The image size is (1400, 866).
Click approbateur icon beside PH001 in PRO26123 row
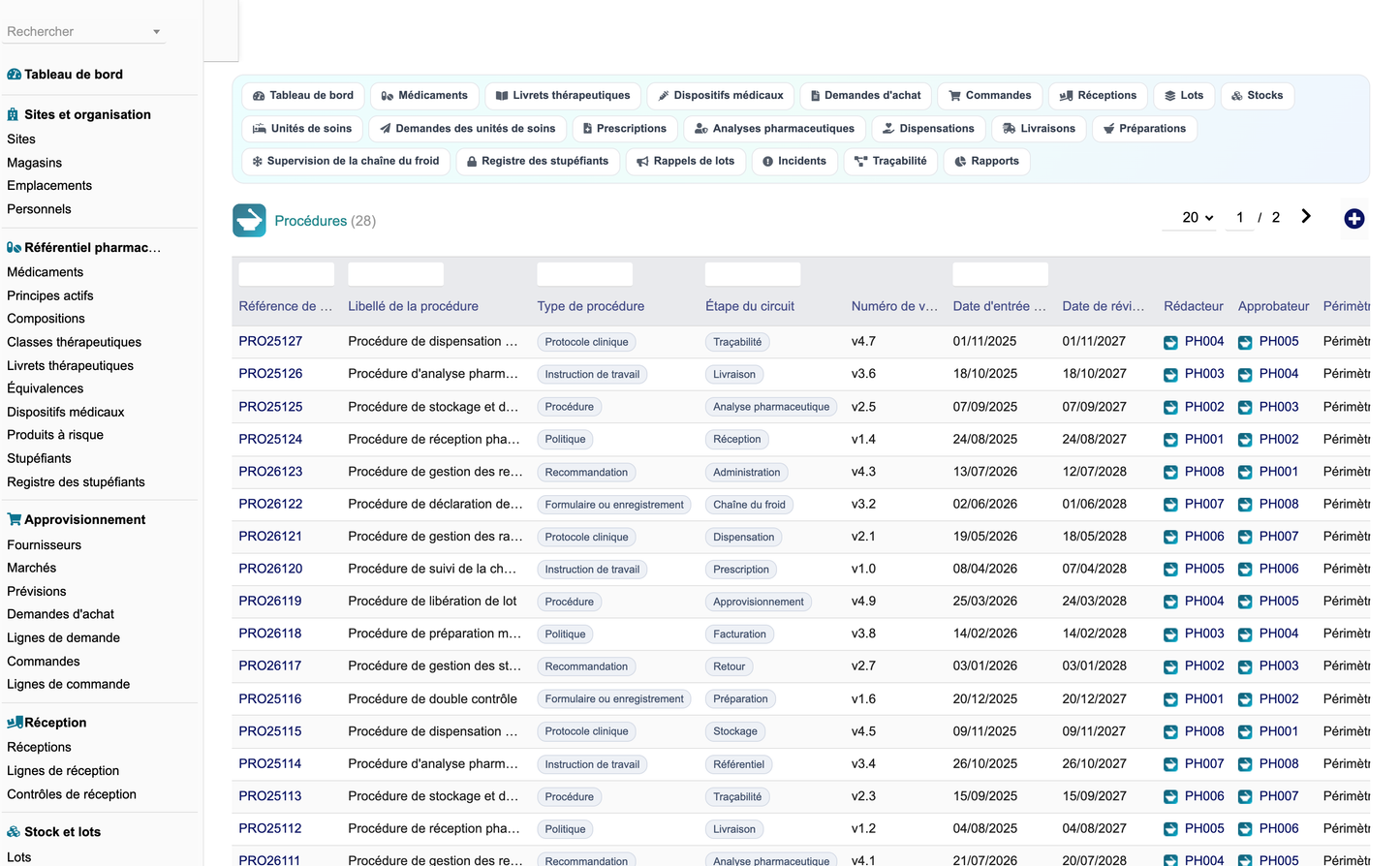click(1245, 472)
